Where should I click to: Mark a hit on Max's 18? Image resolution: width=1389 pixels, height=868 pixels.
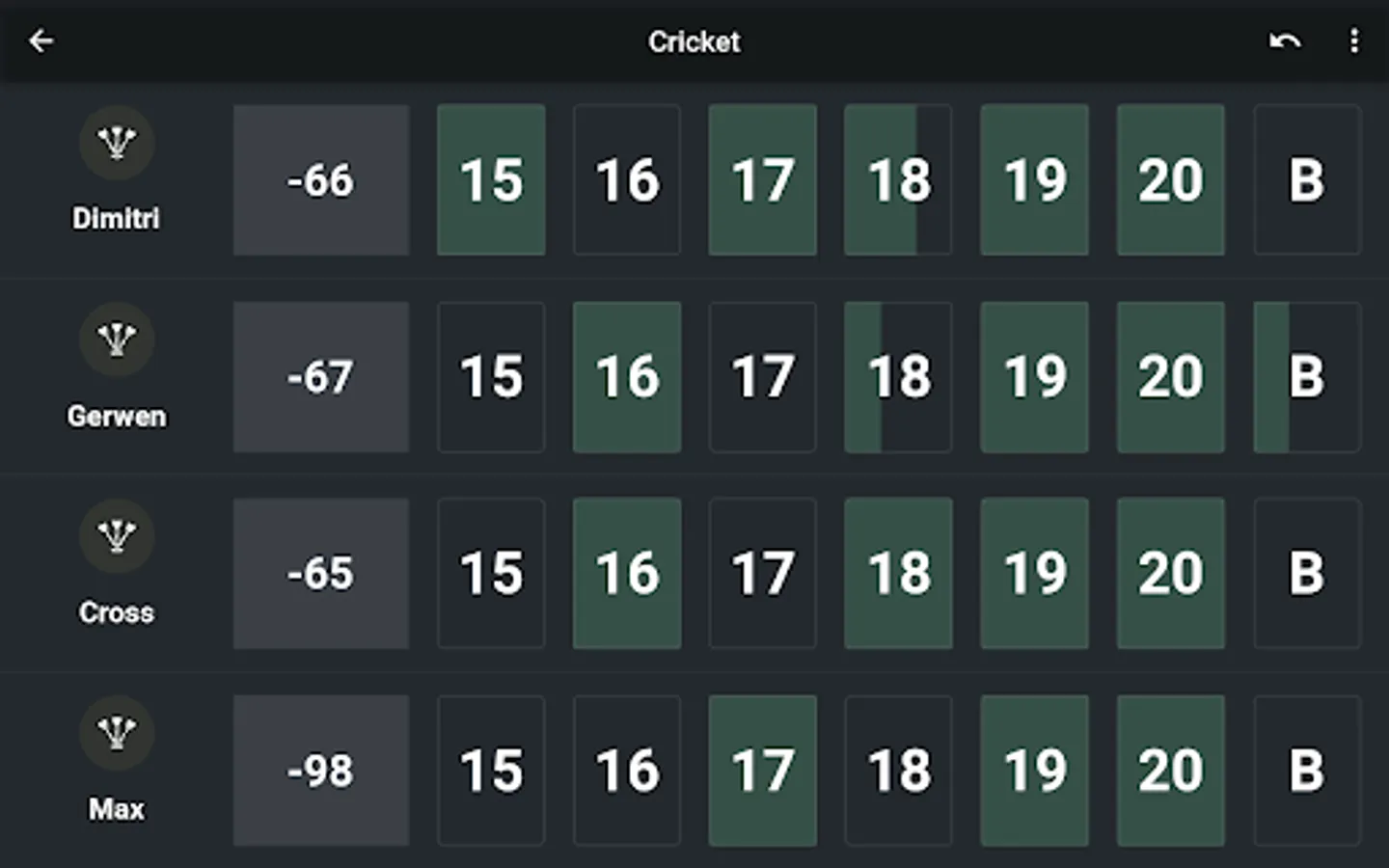(x=898, y=771)
